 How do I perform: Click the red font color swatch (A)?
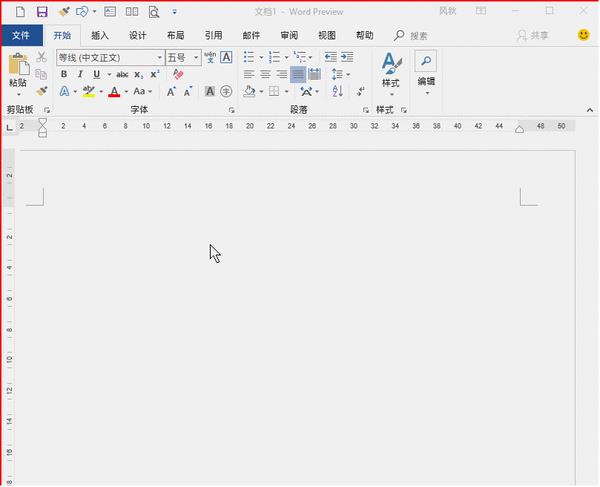[x=113, y=91]
